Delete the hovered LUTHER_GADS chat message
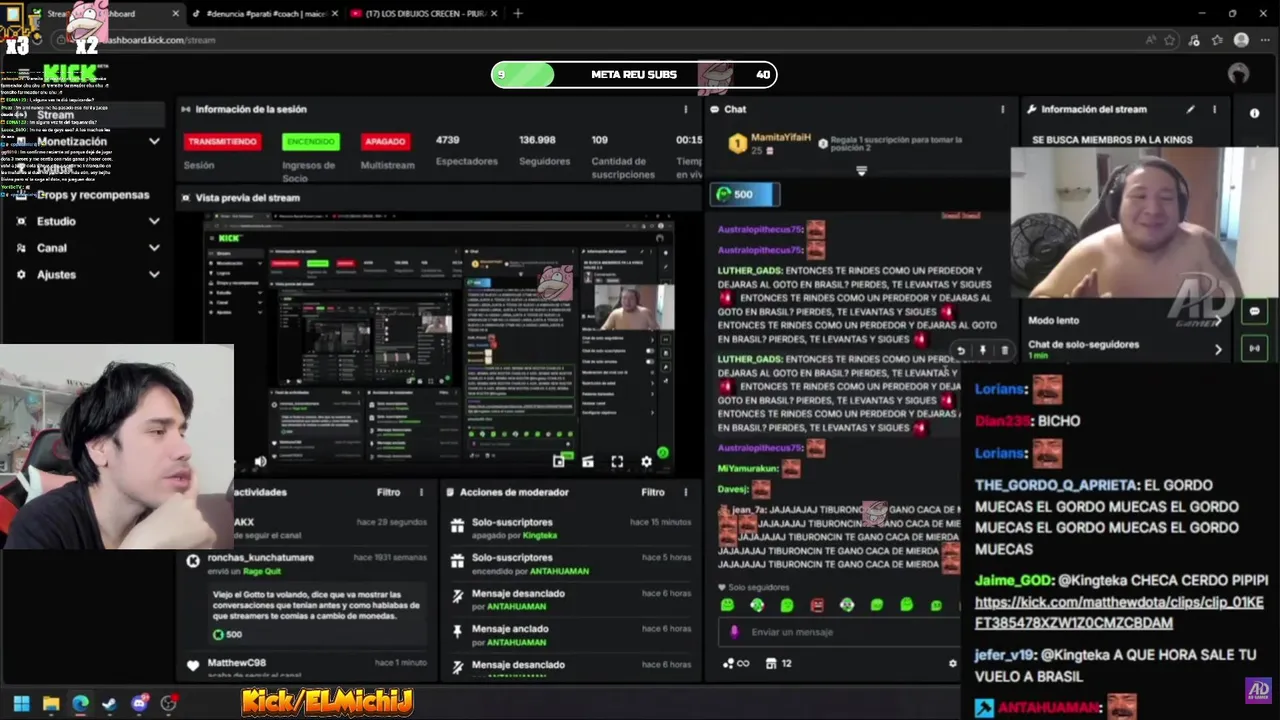1280x720 pixels. point(1005,350)
